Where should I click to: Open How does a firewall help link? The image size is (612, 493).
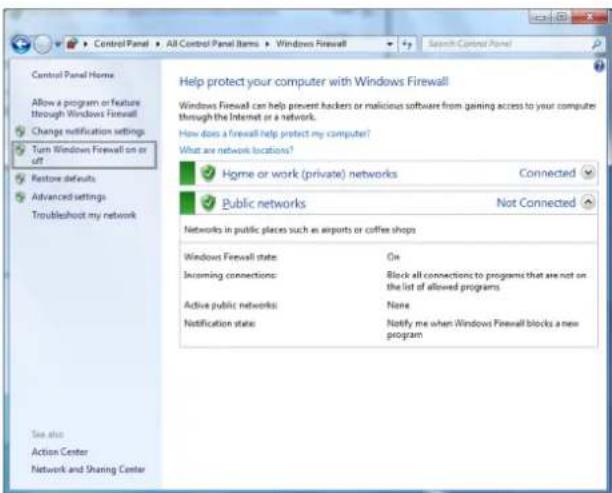coord(274,134)
